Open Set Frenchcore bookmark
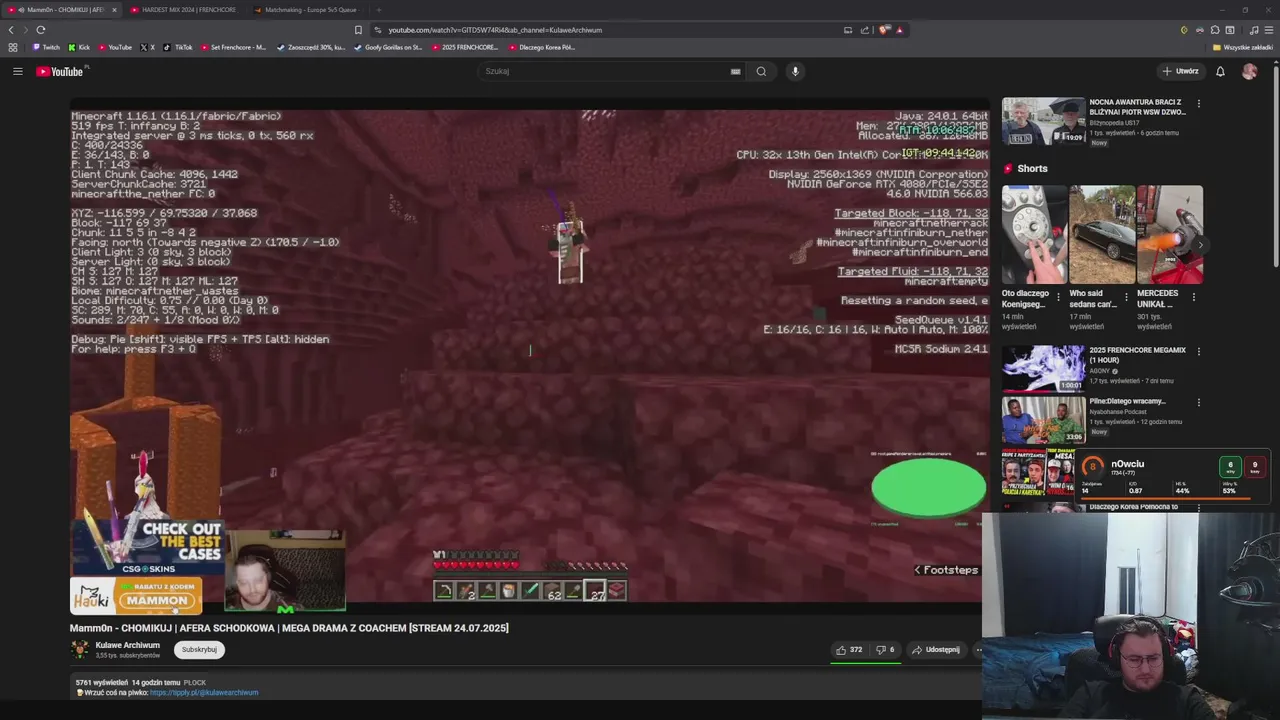This screenshot has width=1280, height=720. point(233,47)
